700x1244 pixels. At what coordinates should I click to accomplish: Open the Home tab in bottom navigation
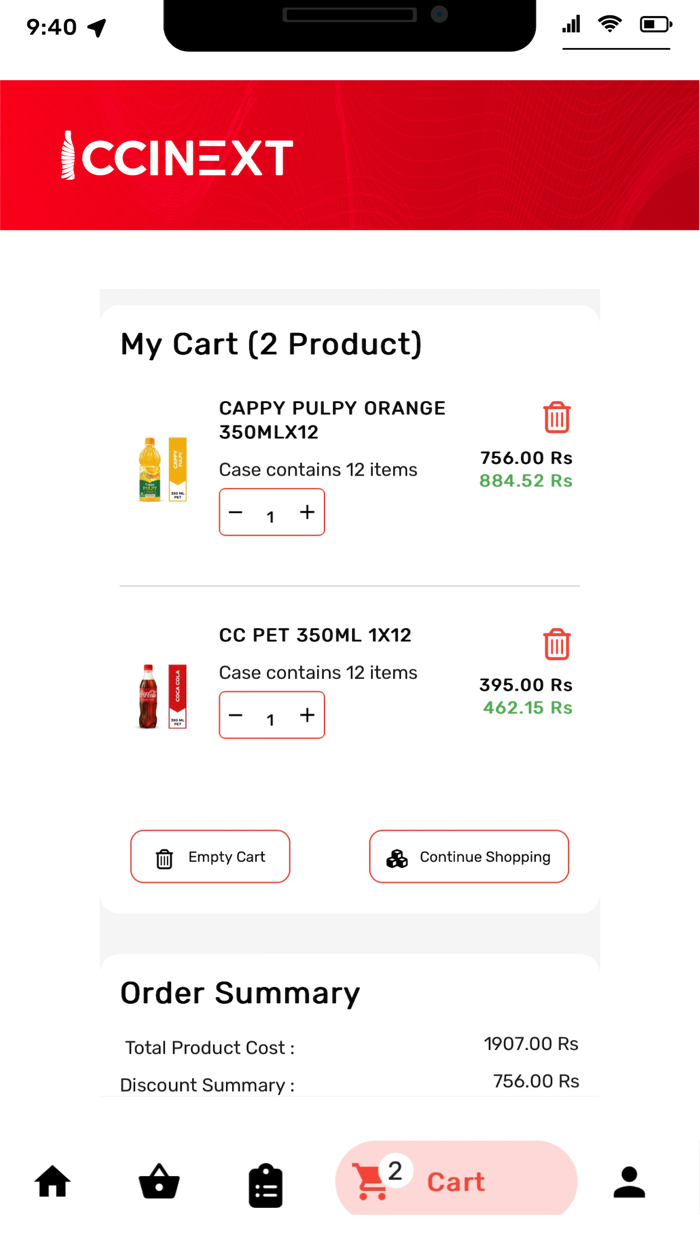(x=52, y=1182)
